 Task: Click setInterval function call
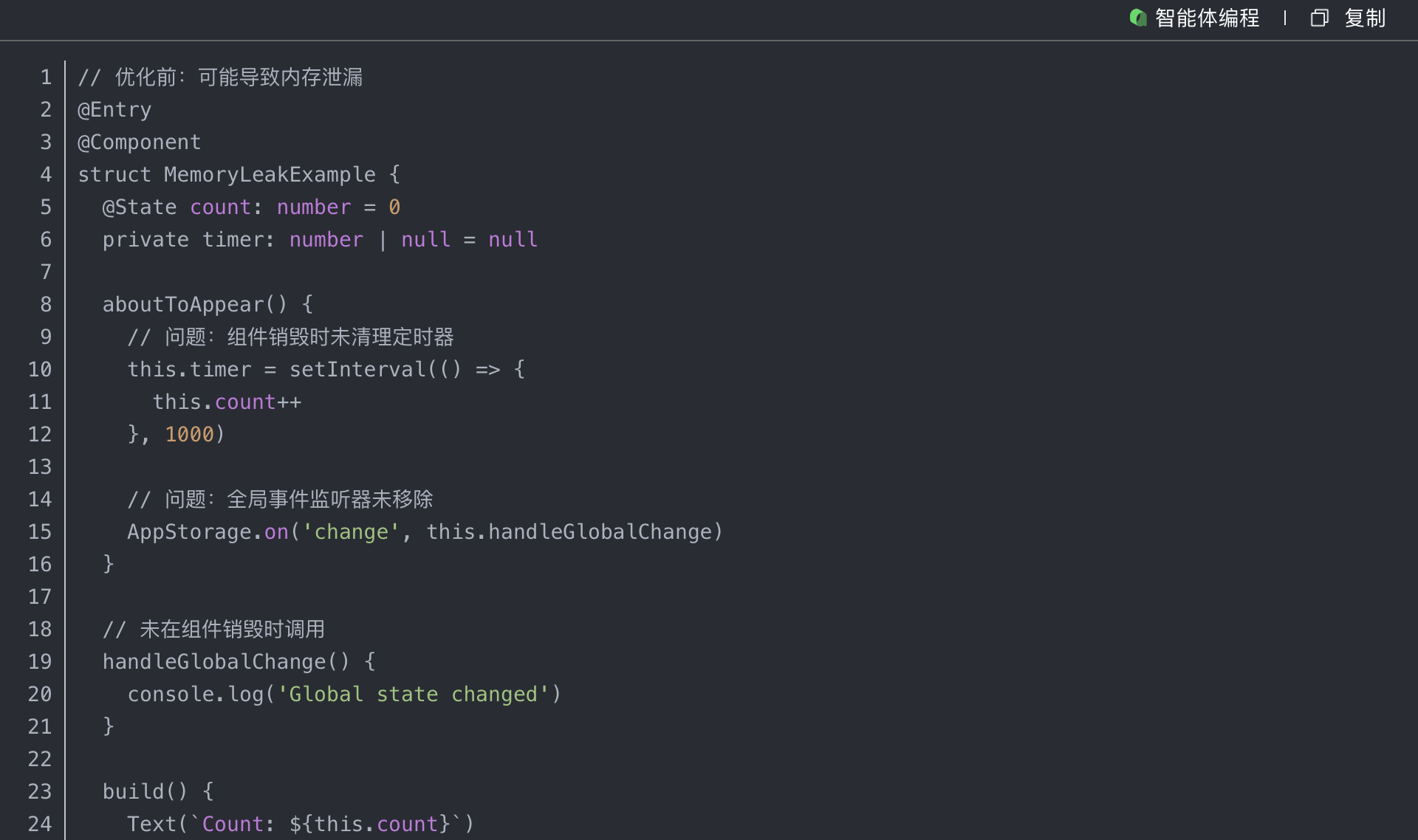tap(357, 370)
